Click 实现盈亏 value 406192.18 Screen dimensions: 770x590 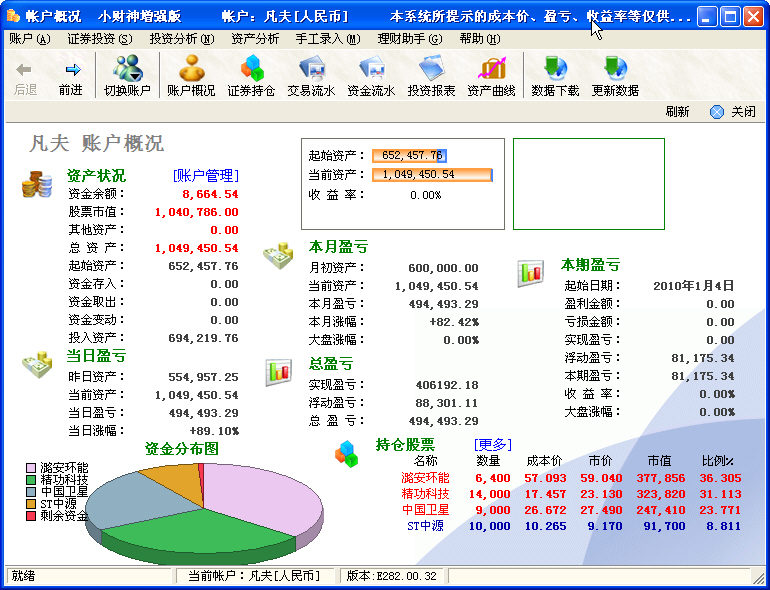pos(447,385)
